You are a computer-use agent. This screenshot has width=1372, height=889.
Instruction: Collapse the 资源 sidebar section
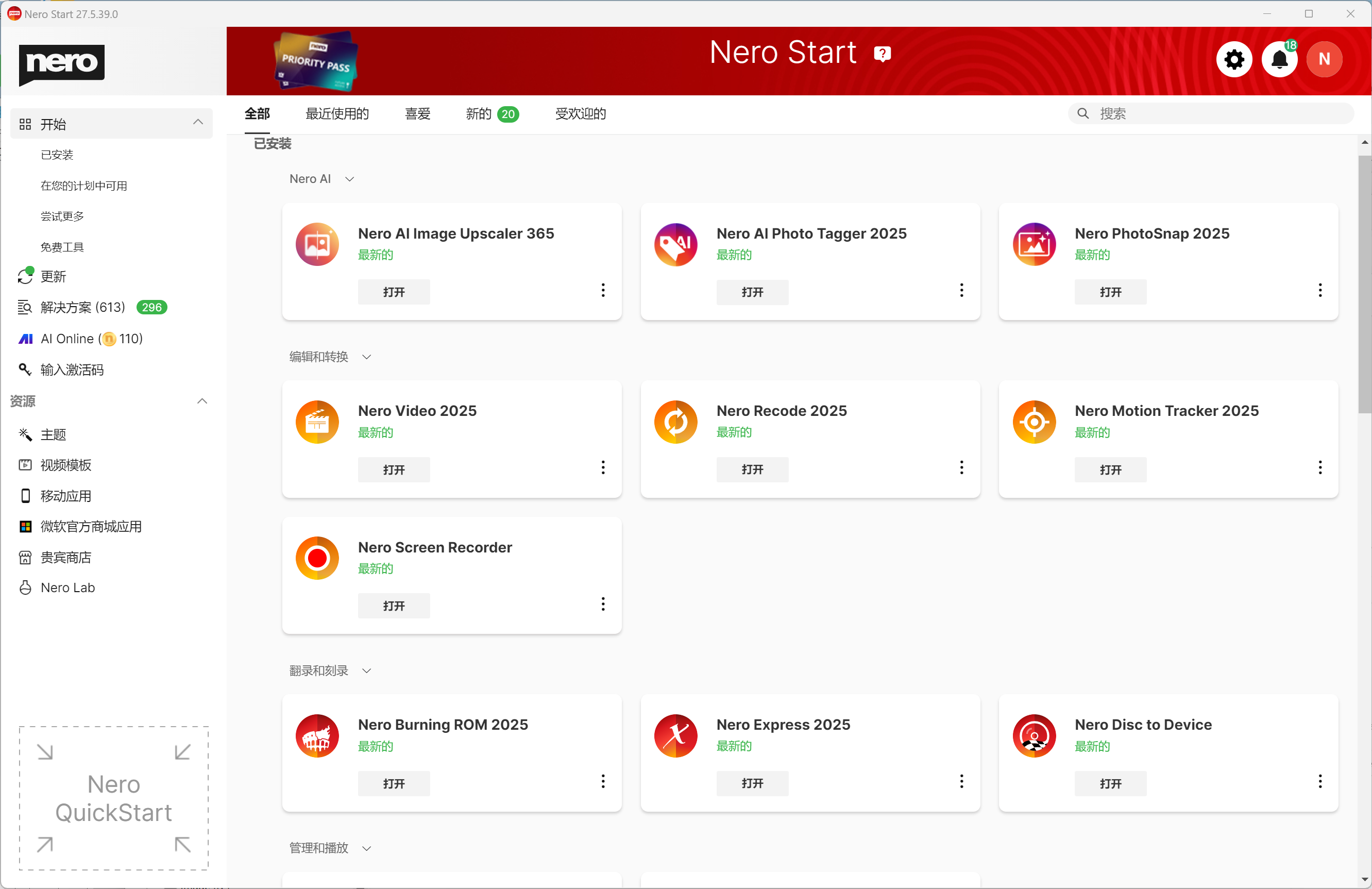pyautogui.click(x=202, y=401)
